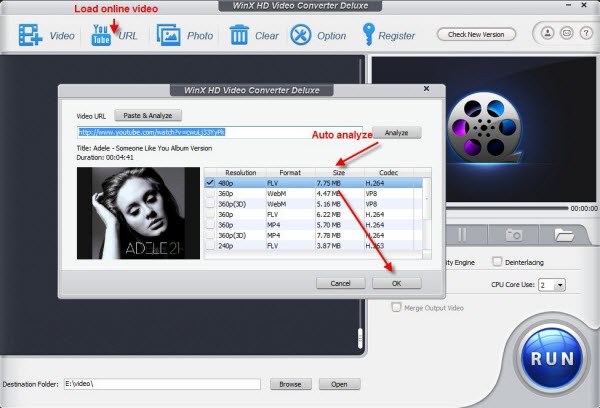Click the Option toolbar label
This screenshot has height=408, width=600.
[x=331, y=36]
